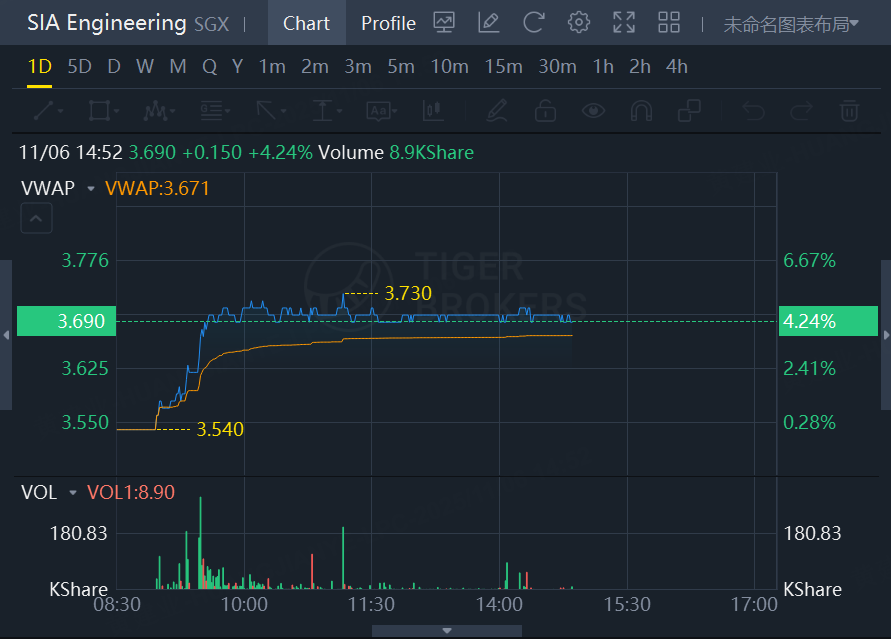Expand the right side panel handle
Image resolution: width=891 pixels, height=639 pixels.
click(886, 335)
